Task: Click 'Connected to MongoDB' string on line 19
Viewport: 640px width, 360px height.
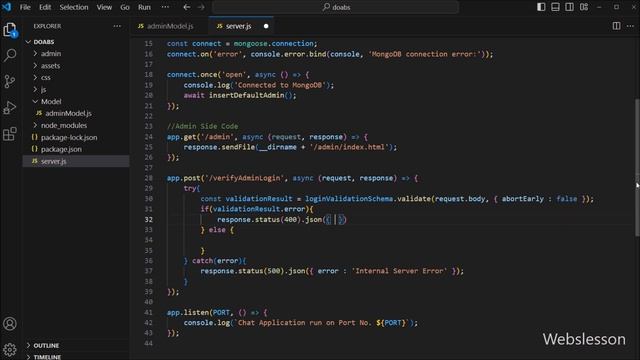Action: pos(280,85)
